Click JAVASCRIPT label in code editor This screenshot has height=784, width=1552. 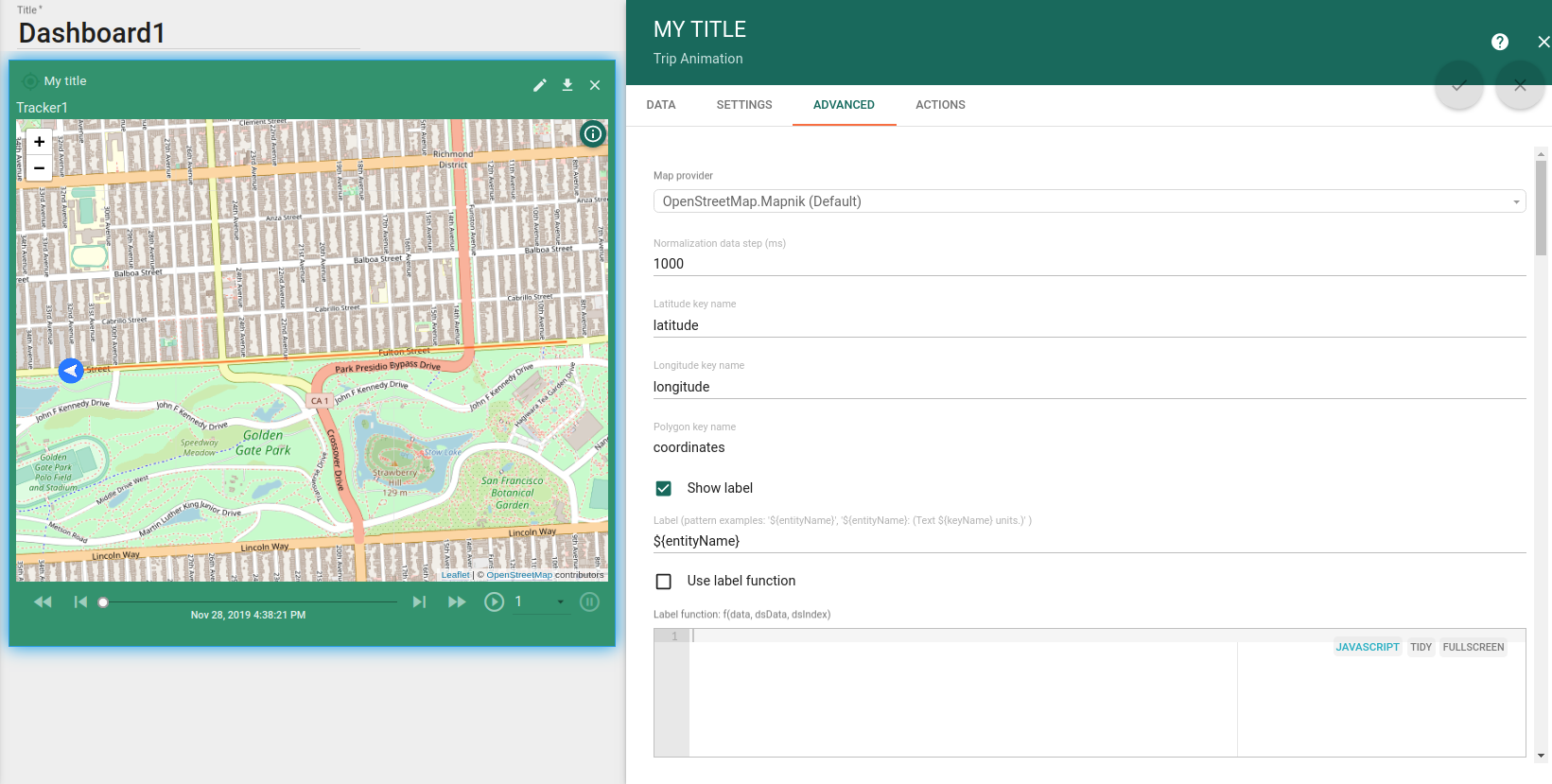point(1368,647)
